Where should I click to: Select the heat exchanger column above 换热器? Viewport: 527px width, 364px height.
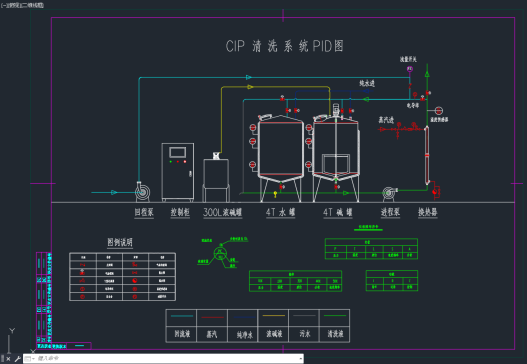tap(427, 155)
